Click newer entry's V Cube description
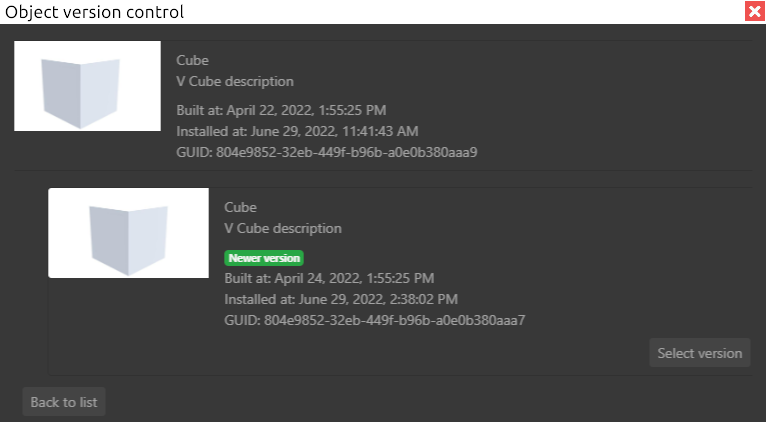 click(282, 228)
